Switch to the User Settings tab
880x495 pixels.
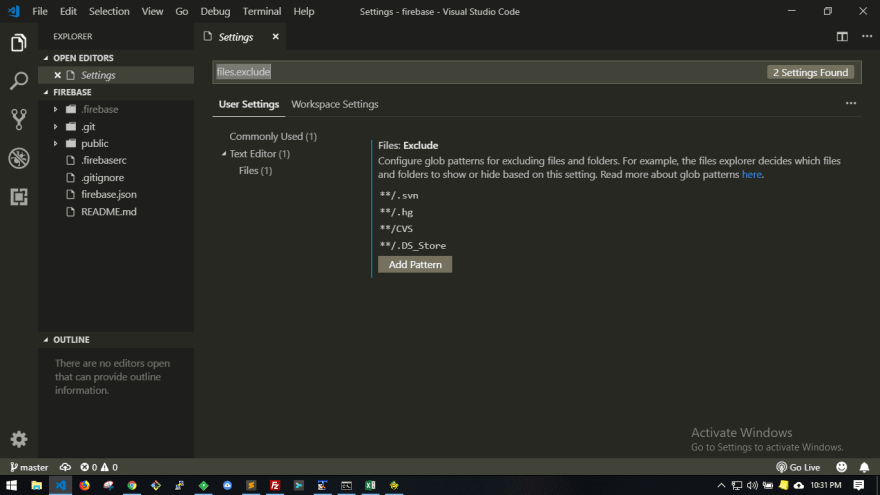(249, 104)
